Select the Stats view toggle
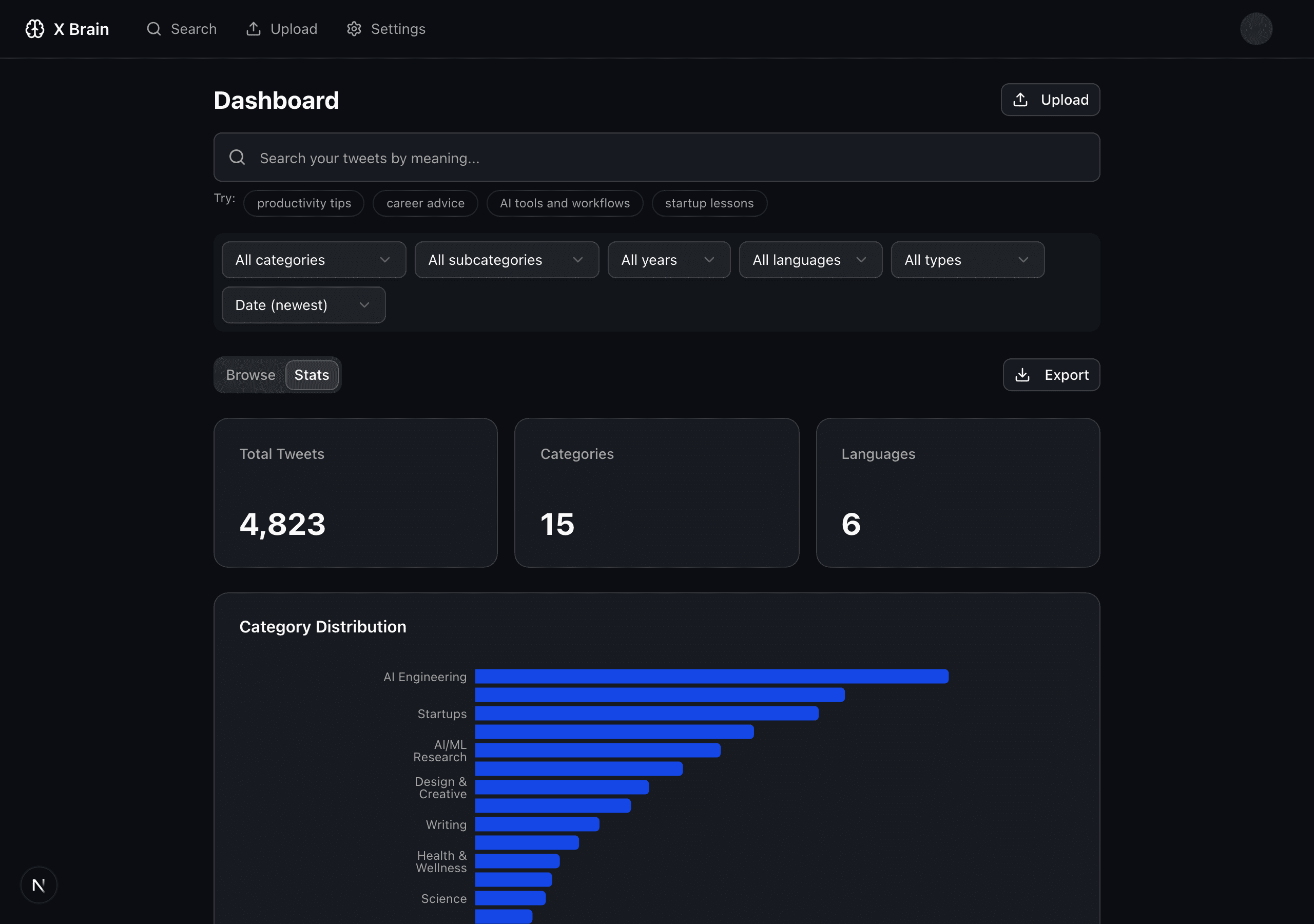This screenshot has height=924, width=1314. [312, 375]
